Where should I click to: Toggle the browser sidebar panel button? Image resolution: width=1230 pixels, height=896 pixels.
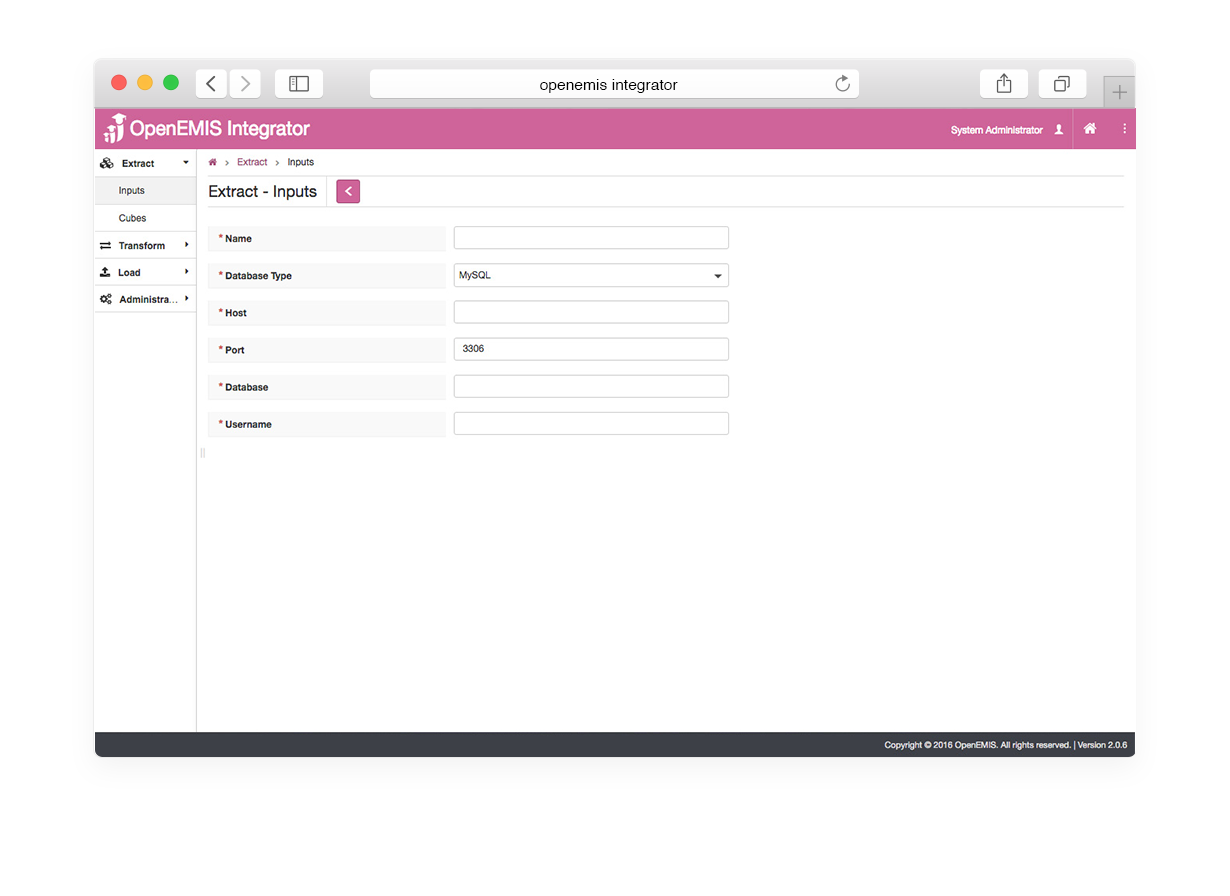click(299, 84)
